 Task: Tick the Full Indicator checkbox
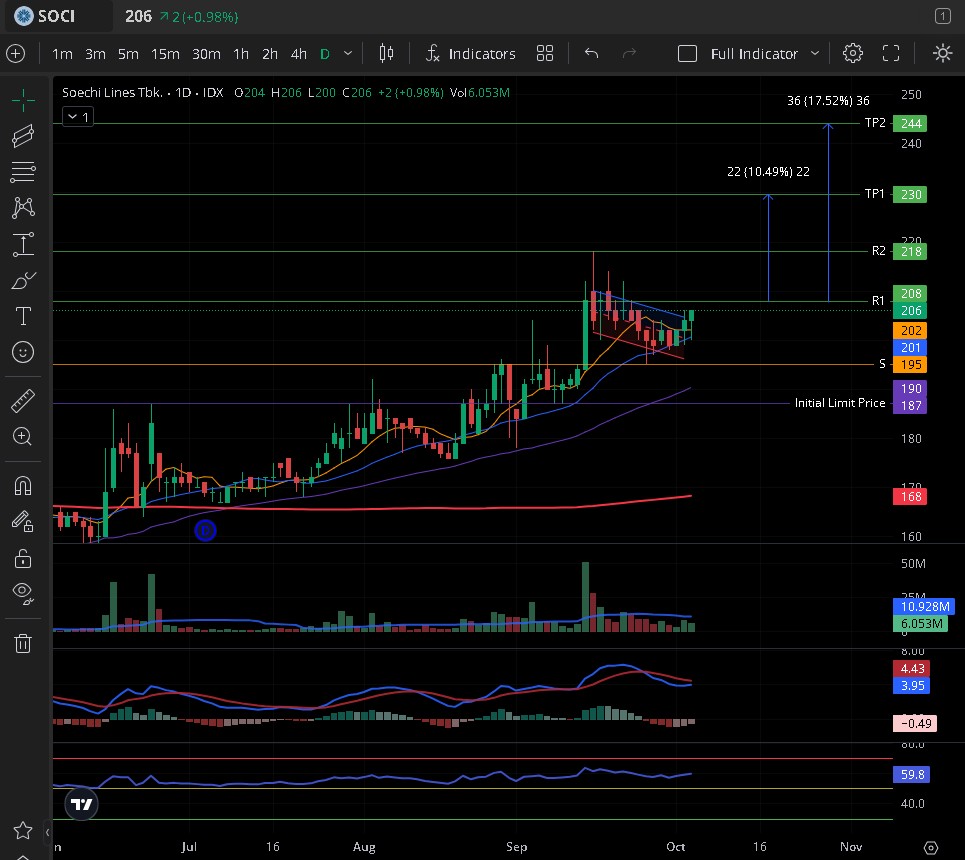coord(687,54)
